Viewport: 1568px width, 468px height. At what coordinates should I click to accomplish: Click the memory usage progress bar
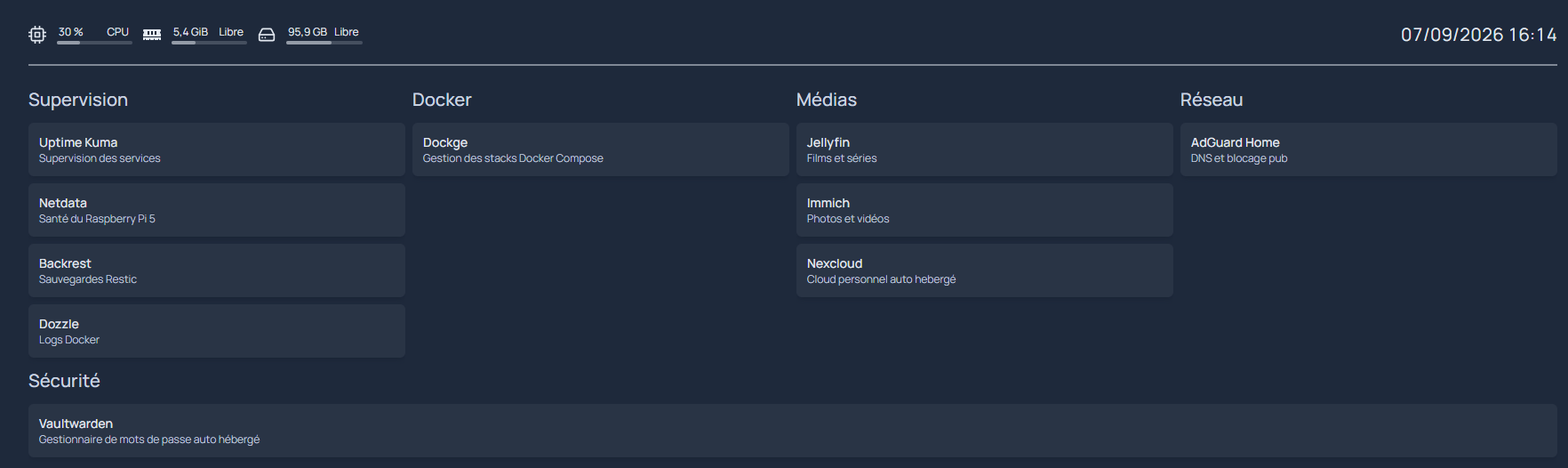pyautogui.click(x=209, y=43)
